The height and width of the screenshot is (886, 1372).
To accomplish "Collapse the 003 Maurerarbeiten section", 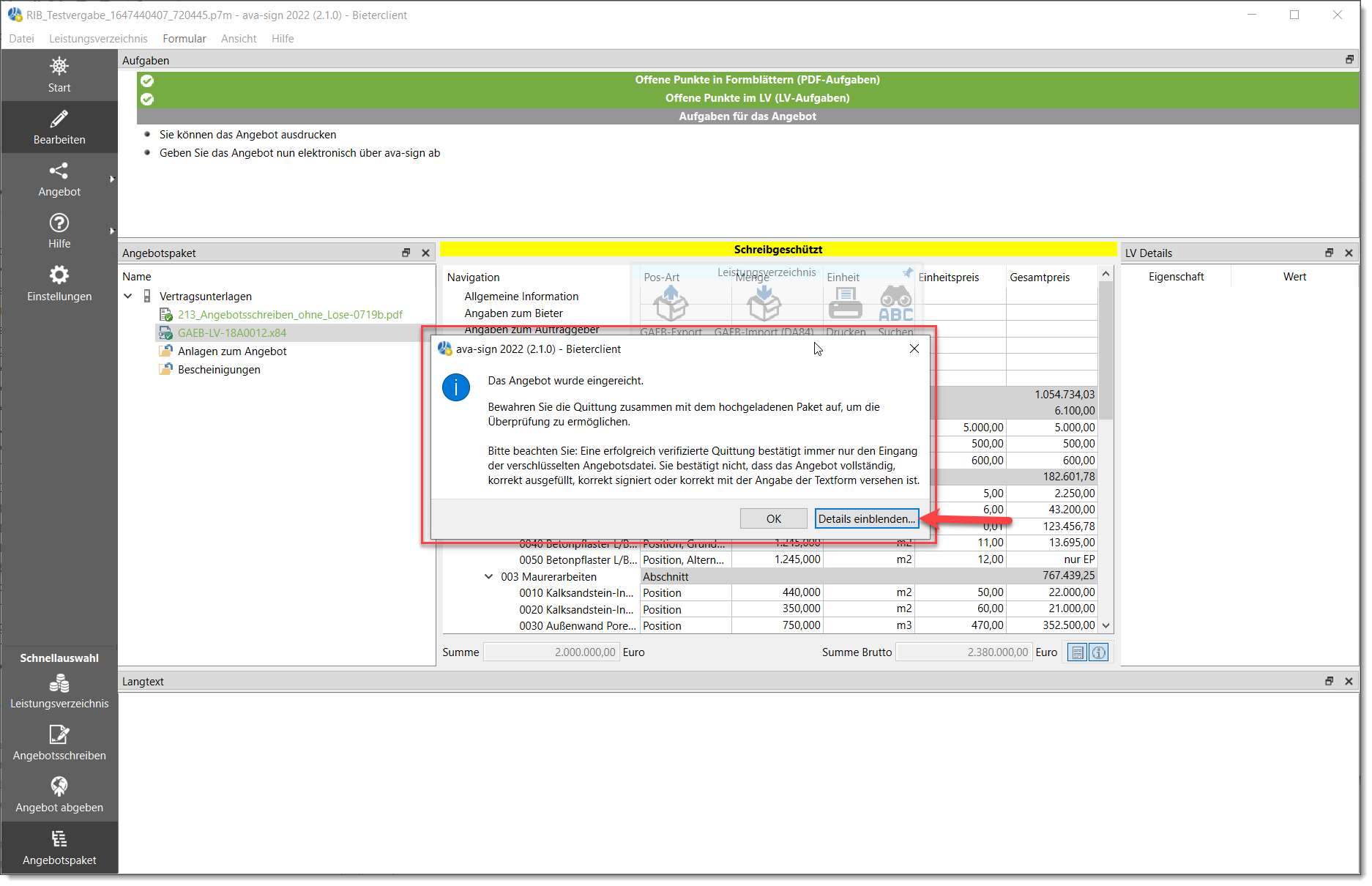I will point(488,576).
